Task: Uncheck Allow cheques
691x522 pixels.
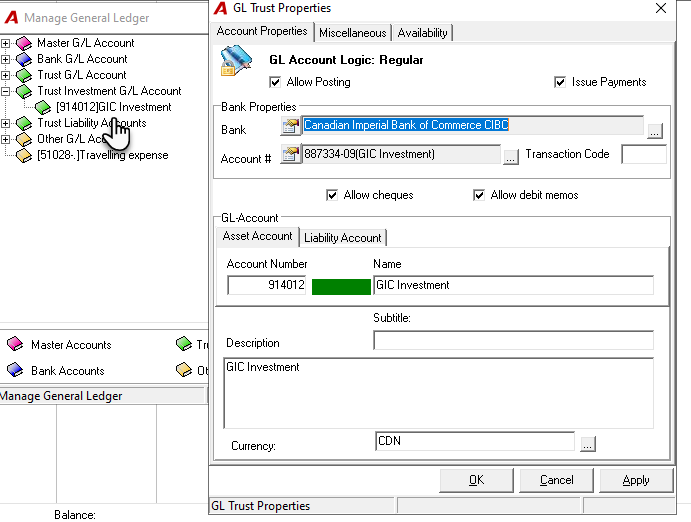Action: point(332,195)
